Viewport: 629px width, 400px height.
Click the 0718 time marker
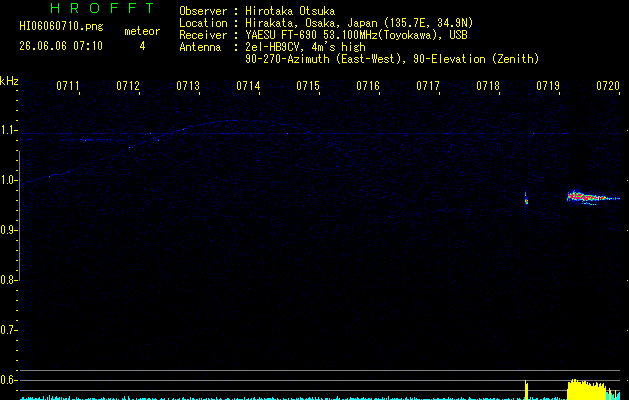coord(488,86)
